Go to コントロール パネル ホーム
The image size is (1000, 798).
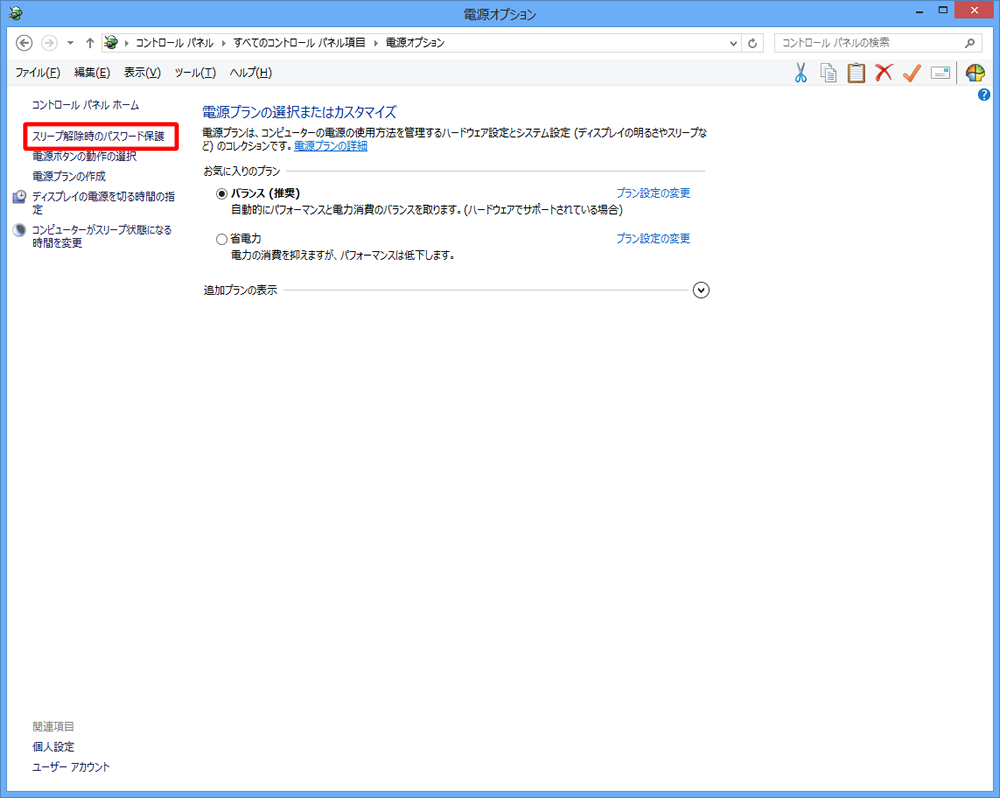85,105
